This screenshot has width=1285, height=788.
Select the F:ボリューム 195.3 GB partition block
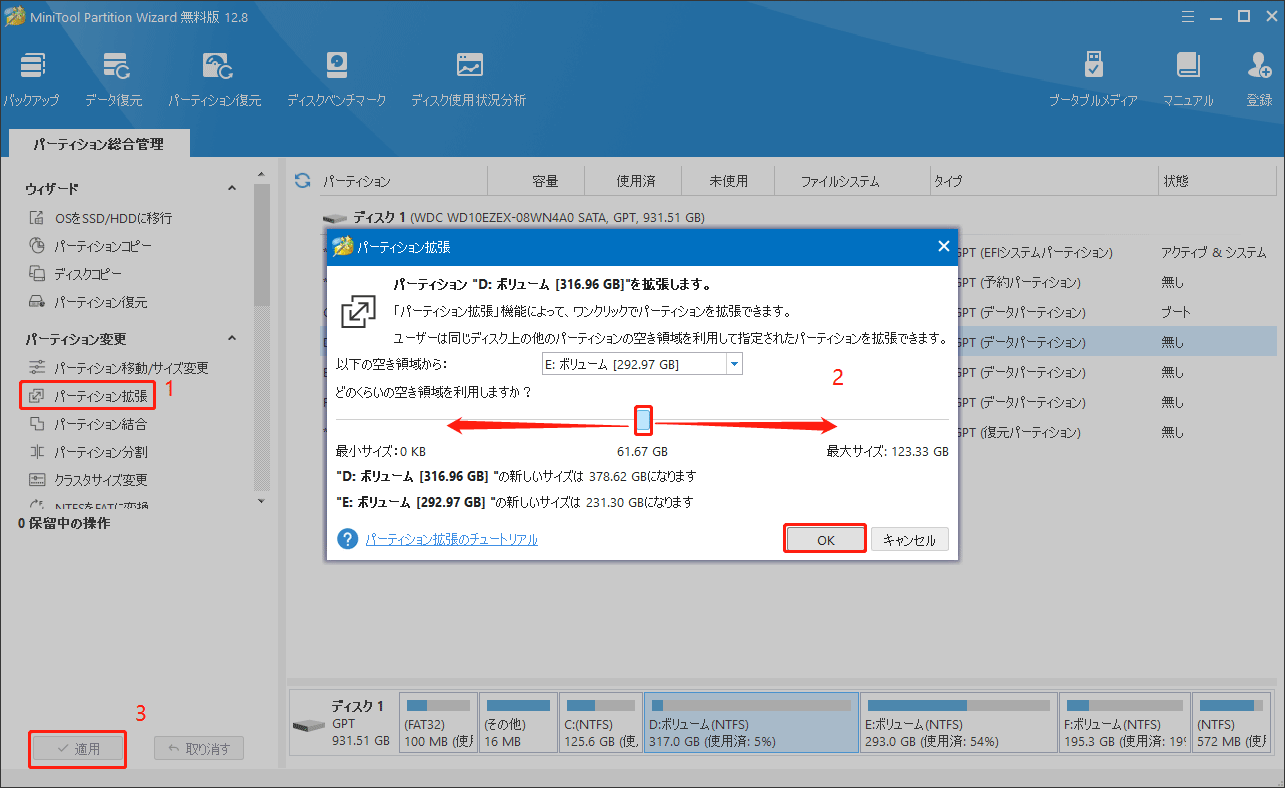point(1124,722)
